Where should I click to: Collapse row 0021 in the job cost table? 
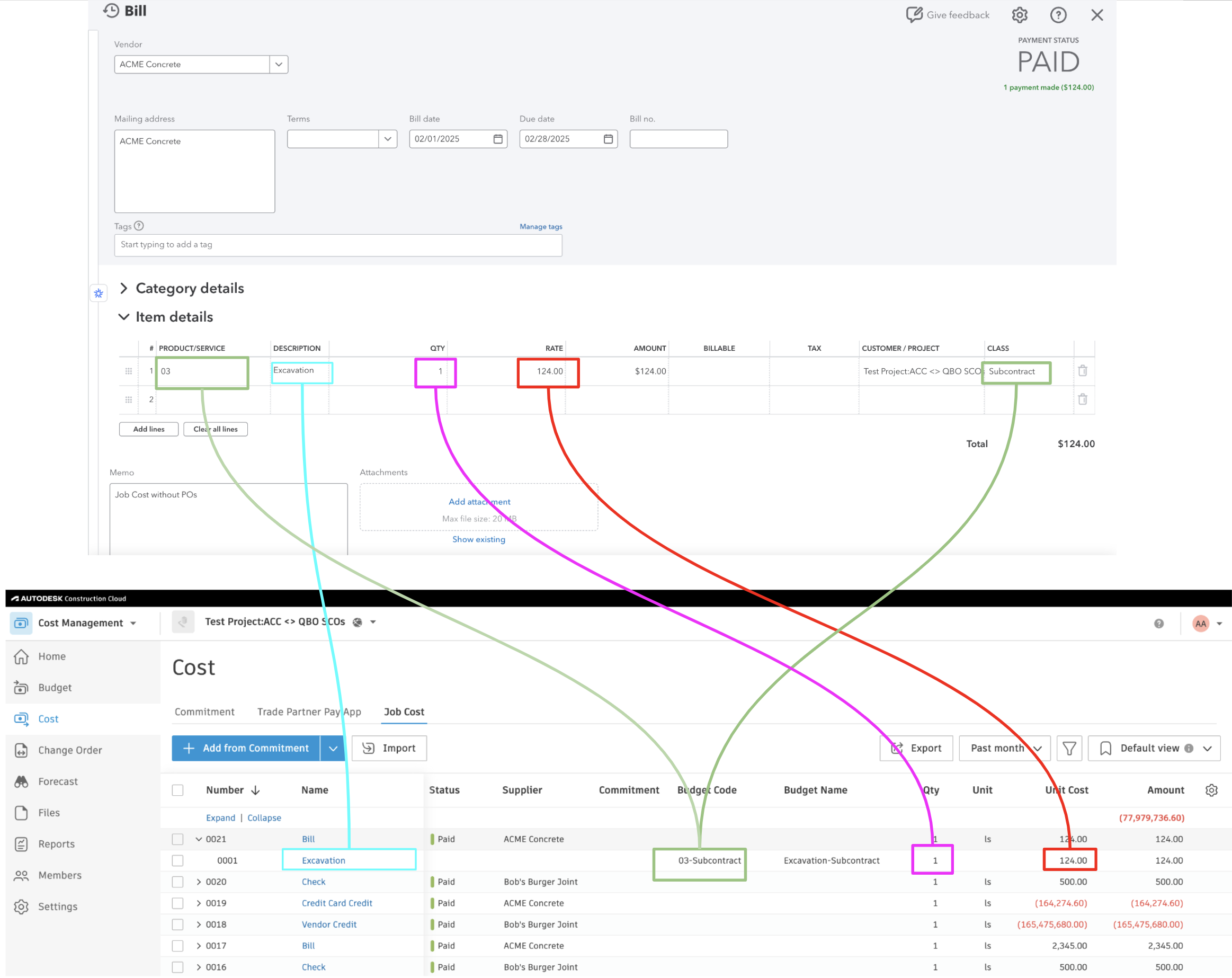(199, 839)
